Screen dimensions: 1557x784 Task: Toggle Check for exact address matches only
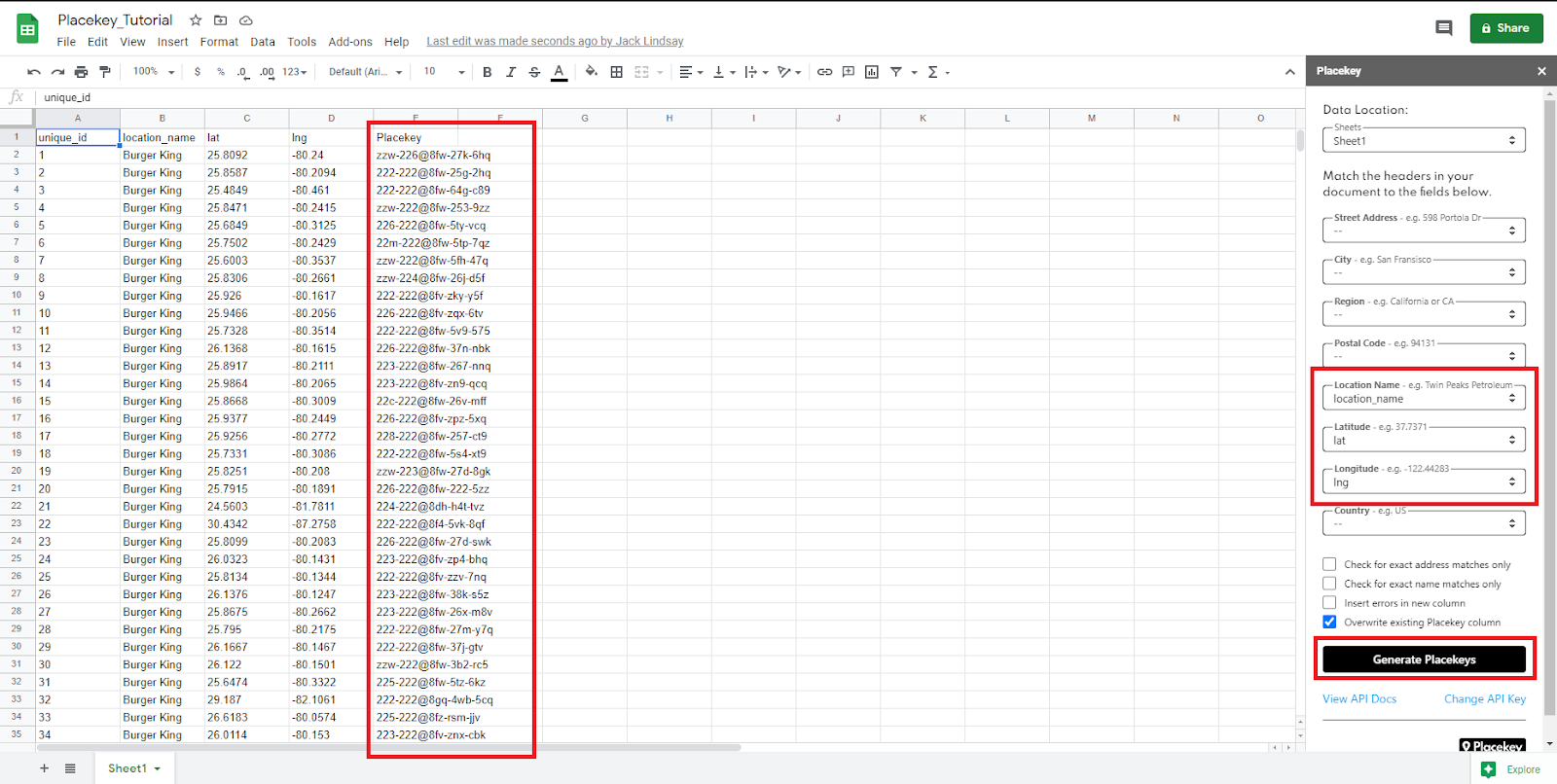click(x=1329, y=564)
